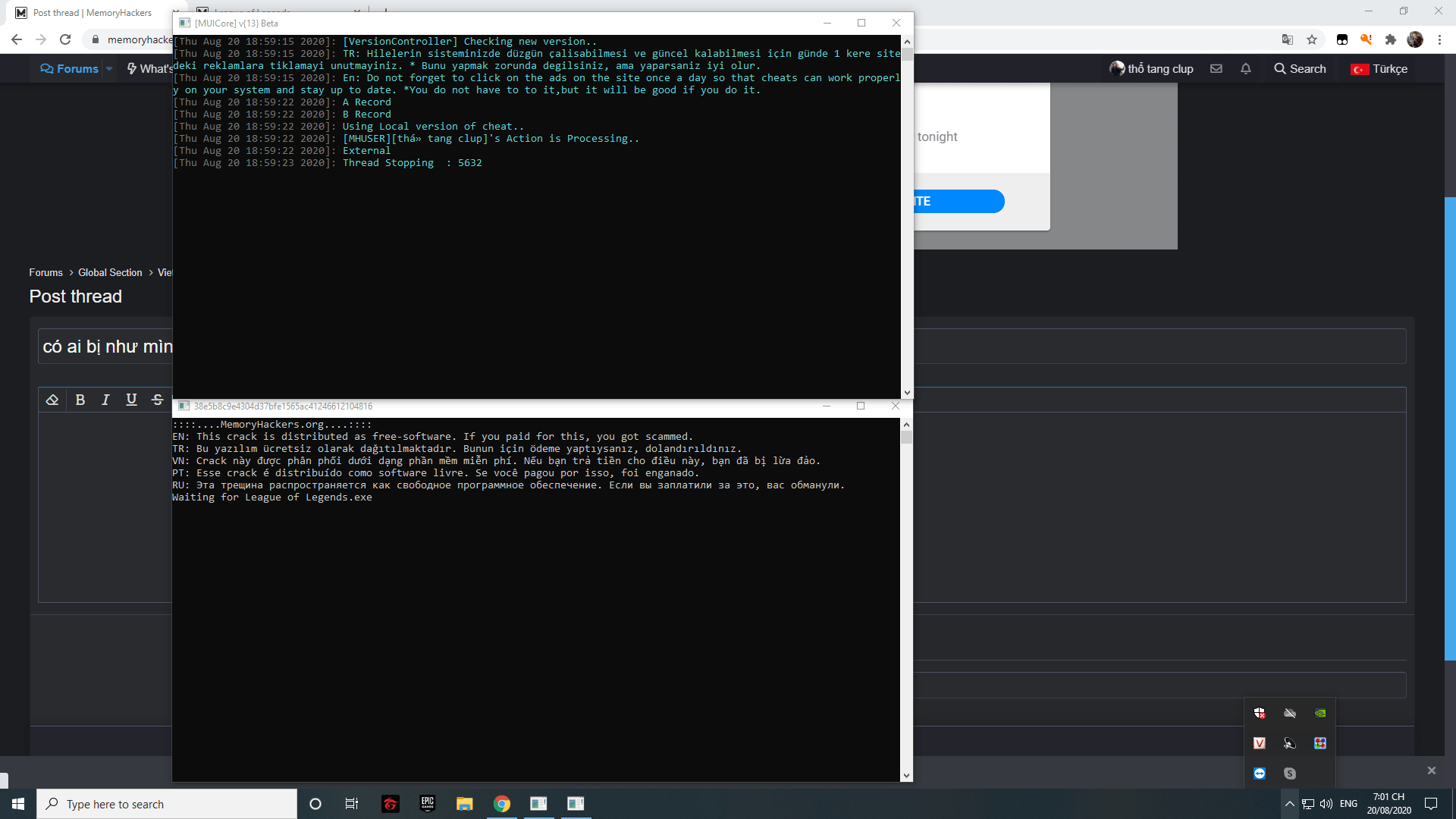Open the red shield security tray icon

pyautogui.click(x=1260, y=713)
